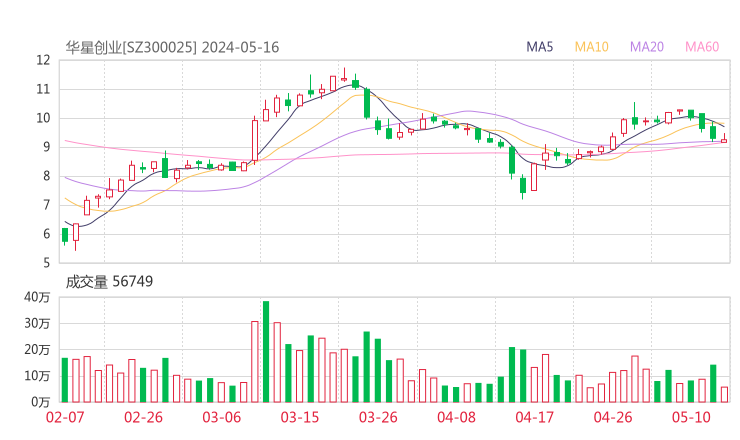Click the 03-26 date axis label
This screenshot has width=740, height=440.
point(378,417)
